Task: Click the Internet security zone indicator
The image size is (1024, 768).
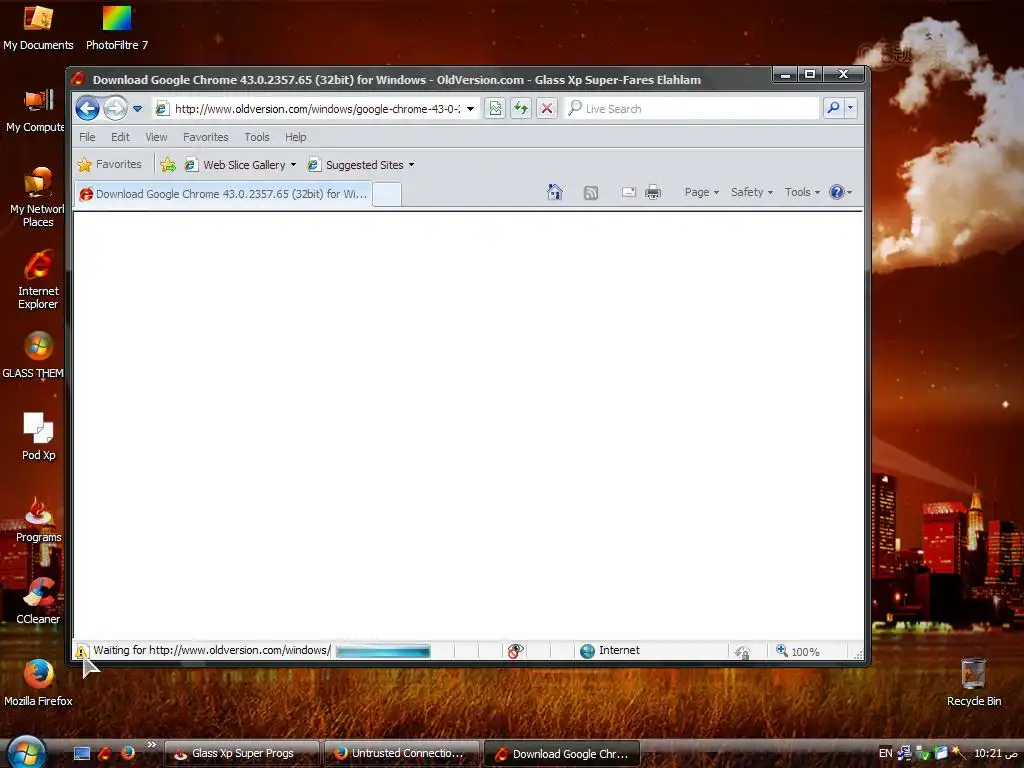Action: pyautogui.click(x=610, y=650)
